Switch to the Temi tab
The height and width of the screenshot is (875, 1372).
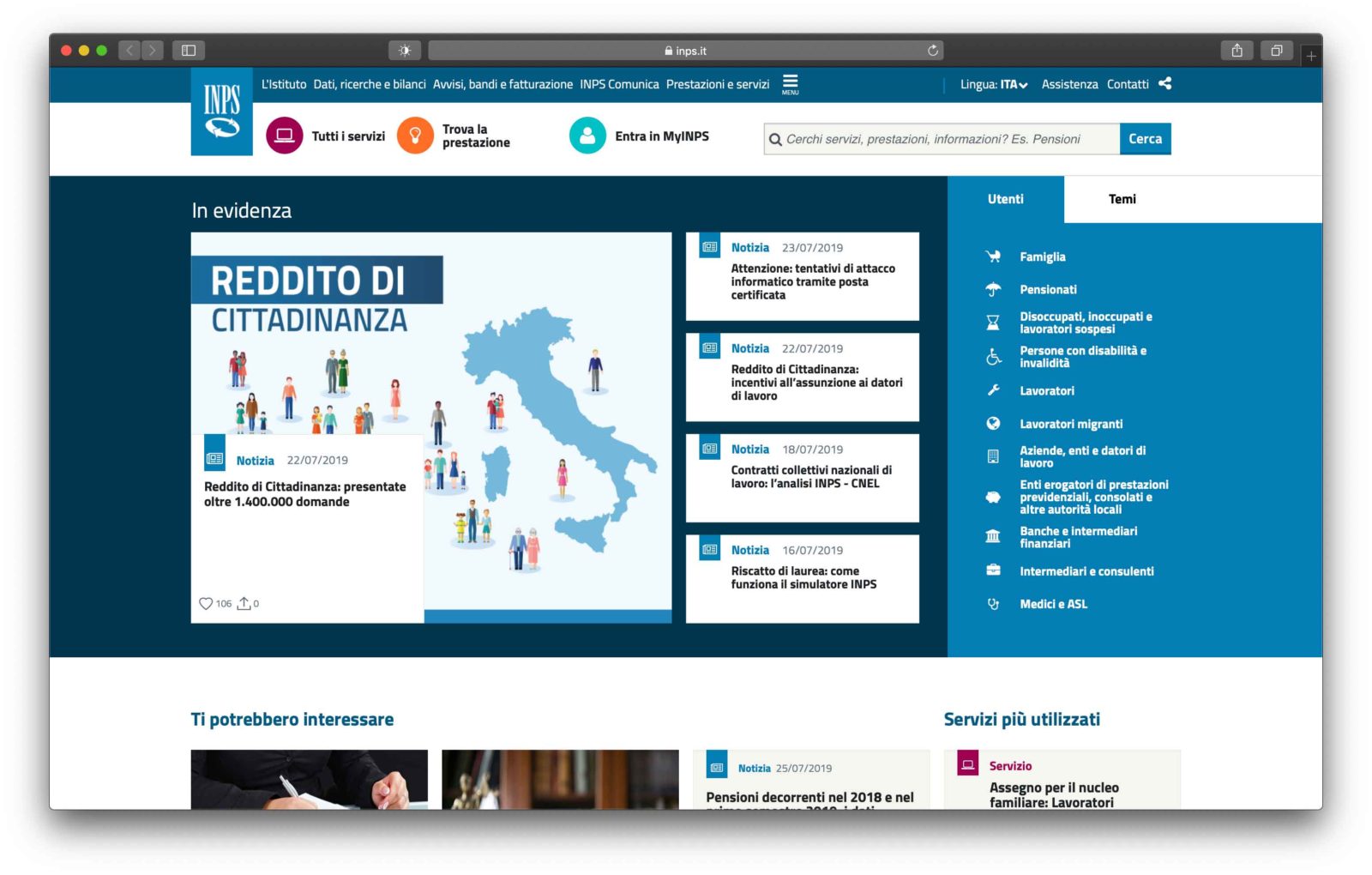coord(1122,199)
